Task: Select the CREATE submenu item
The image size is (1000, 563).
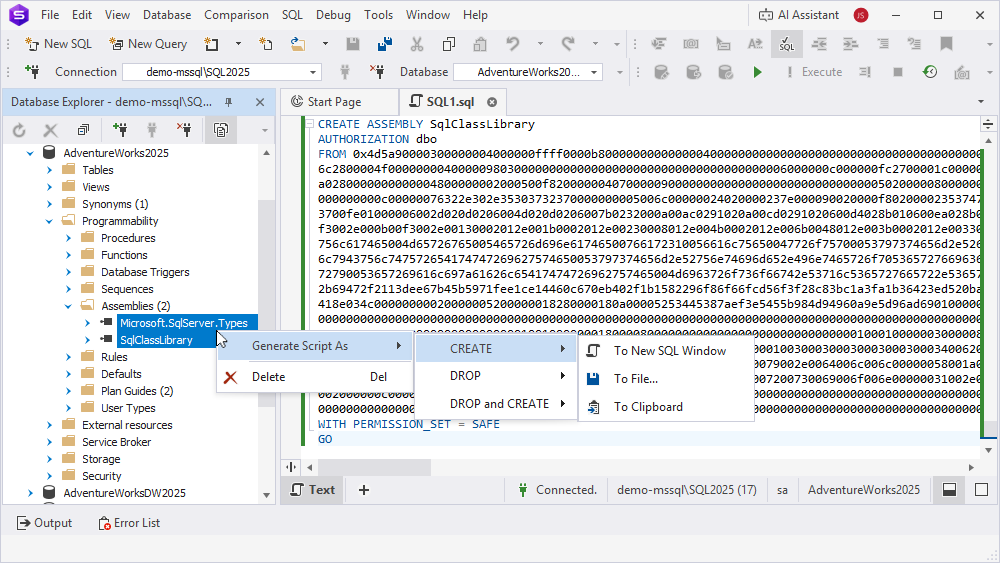Action: [496, 349]
